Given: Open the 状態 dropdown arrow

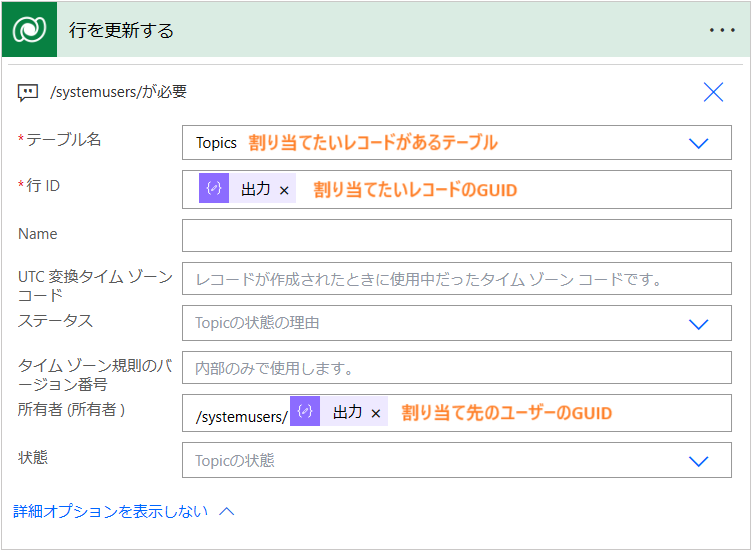Looking at the screenshot, I should pyautogui.click(x=699, y=461).
